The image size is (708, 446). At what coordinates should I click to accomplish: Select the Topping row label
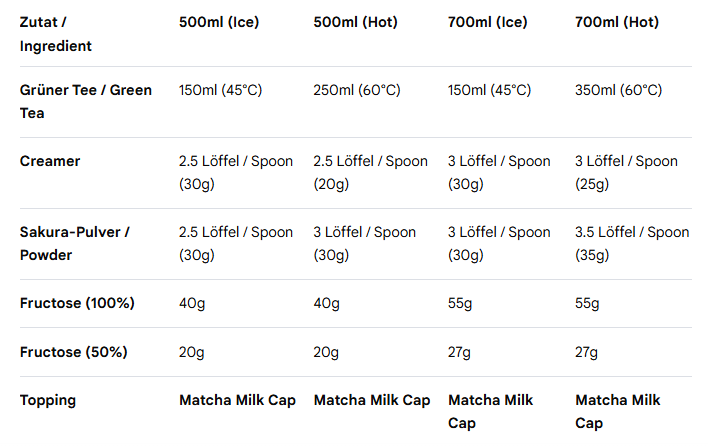click(48, 400)
